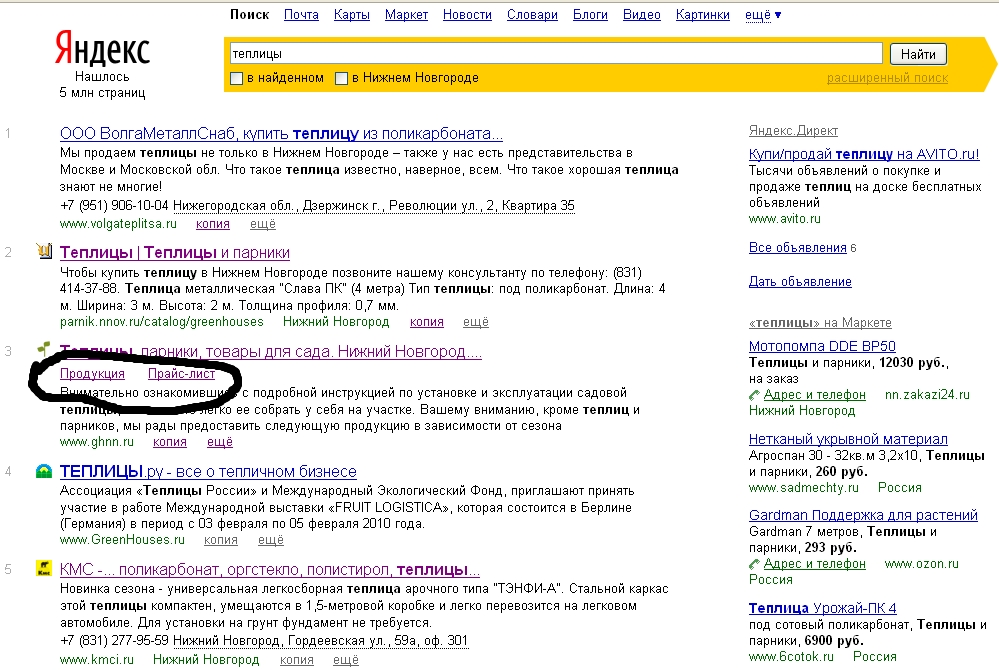Viewport: 999px width, 670px height.
Task: Expand 'ещё' for the www.GreenHouses.ru result
Action: tap(271, 539)
